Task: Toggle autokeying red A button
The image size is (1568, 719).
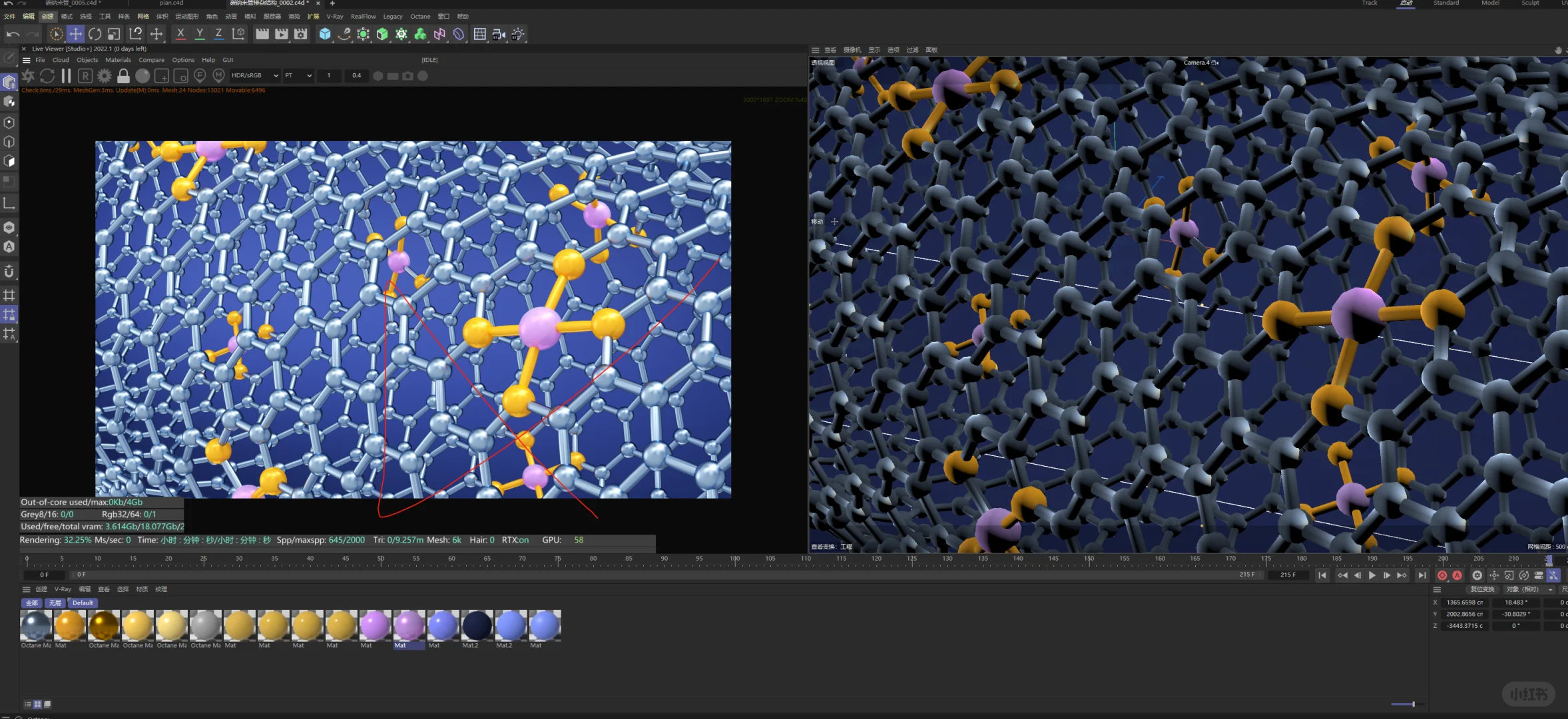Action: pos(1457,575)
